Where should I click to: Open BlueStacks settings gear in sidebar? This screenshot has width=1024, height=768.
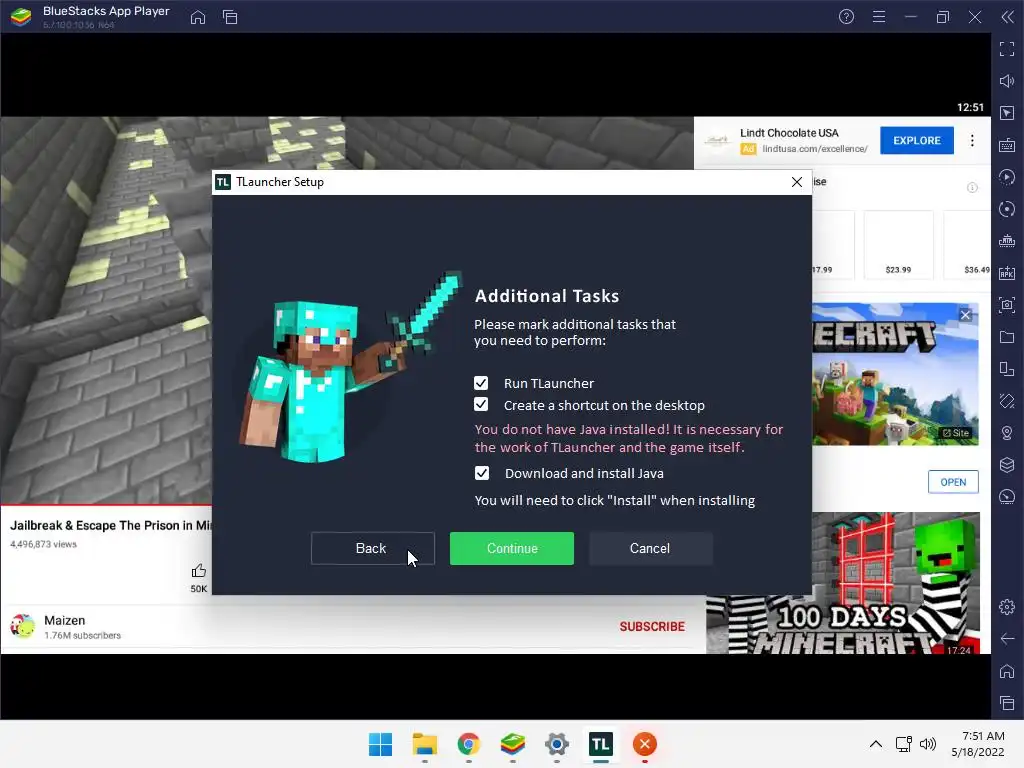(x=1006, y=607)
